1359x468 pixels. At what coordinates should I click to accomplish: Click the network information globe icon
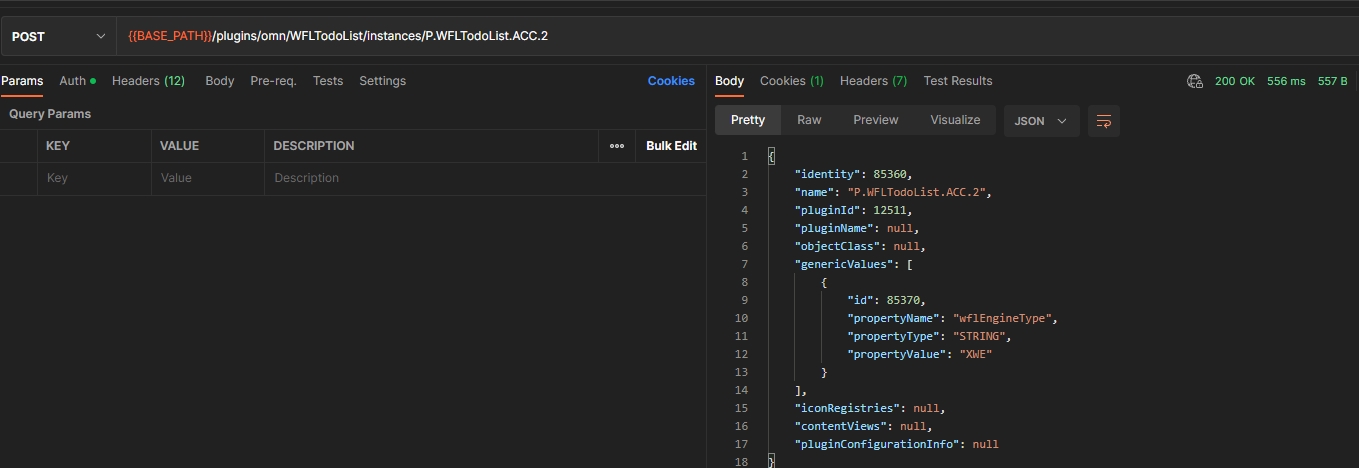click(1194, 81)
